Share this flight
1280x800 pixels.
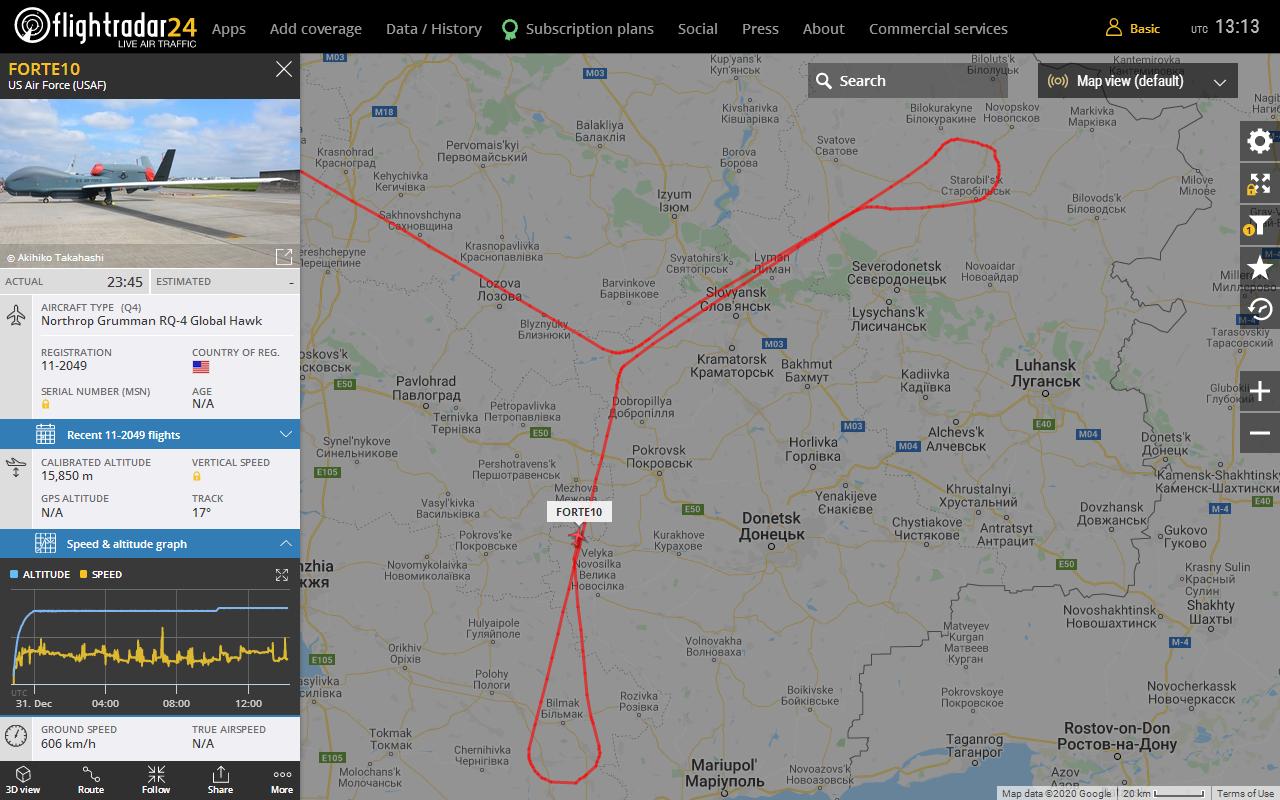coord(220,781)
